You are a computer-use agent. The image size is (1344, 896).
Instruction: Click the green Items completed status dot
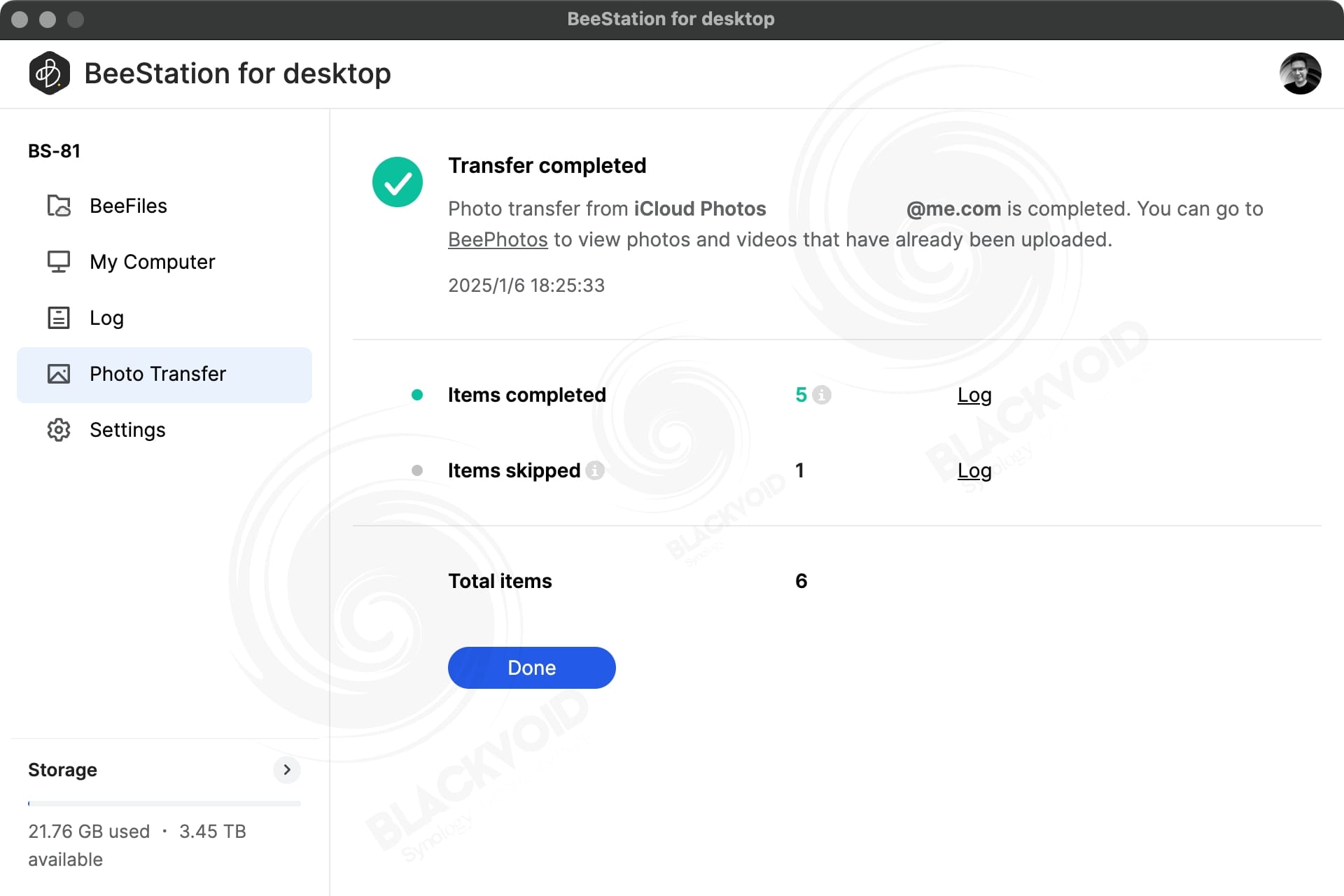coord(417,395)
